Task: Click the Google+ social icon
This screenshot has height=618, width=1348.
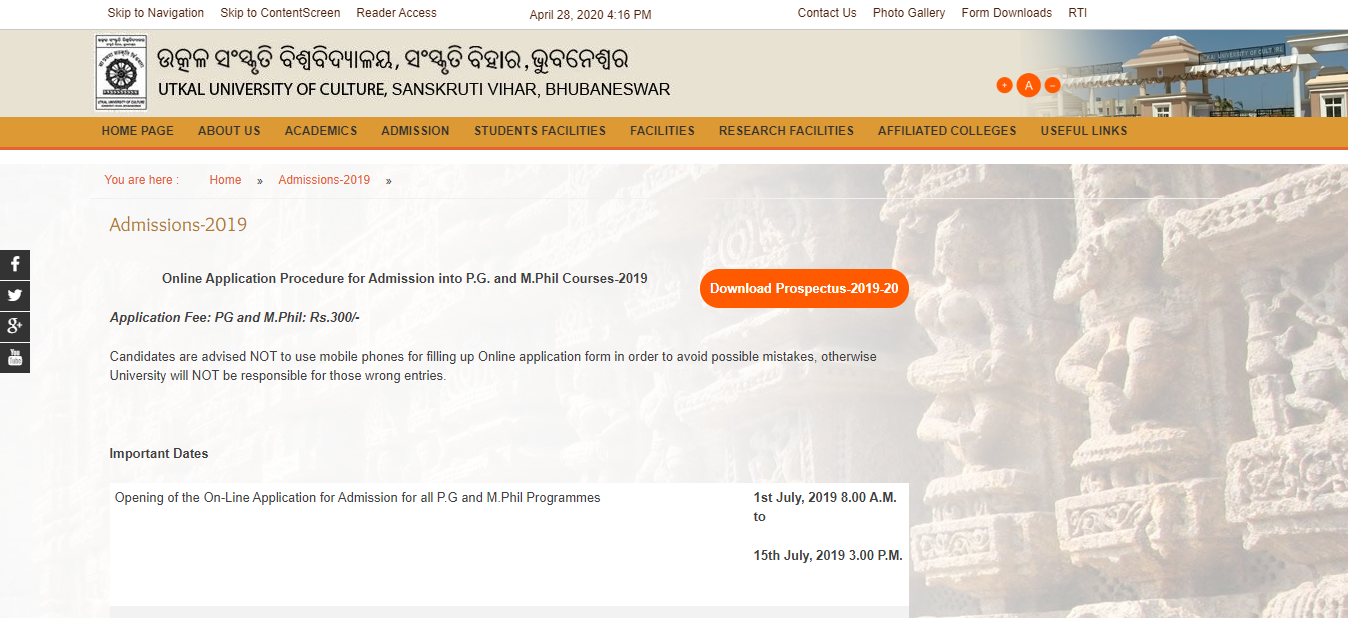Action: 14,326
